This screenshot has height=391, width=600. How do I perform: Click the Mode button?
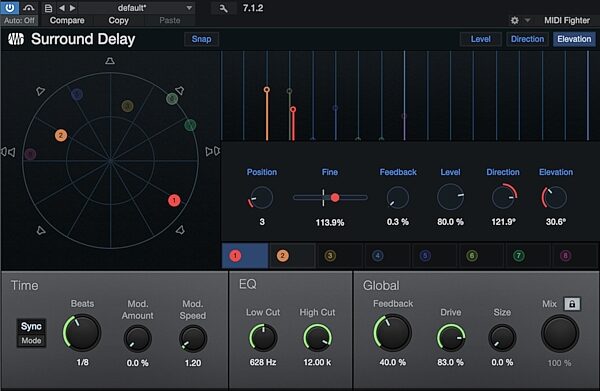click(x=31, y=340)
